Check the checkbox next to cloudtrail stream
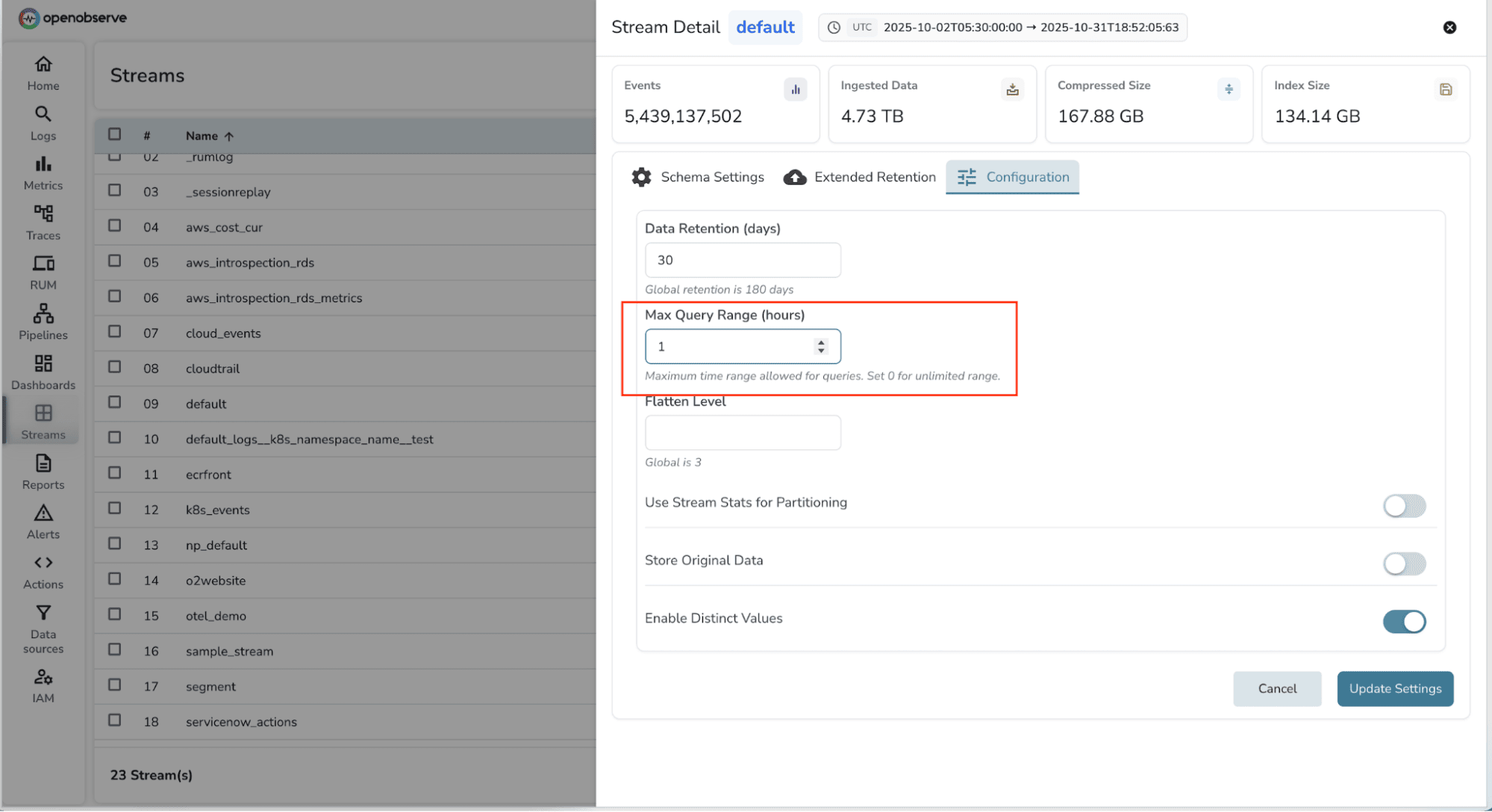 (113, 366)
